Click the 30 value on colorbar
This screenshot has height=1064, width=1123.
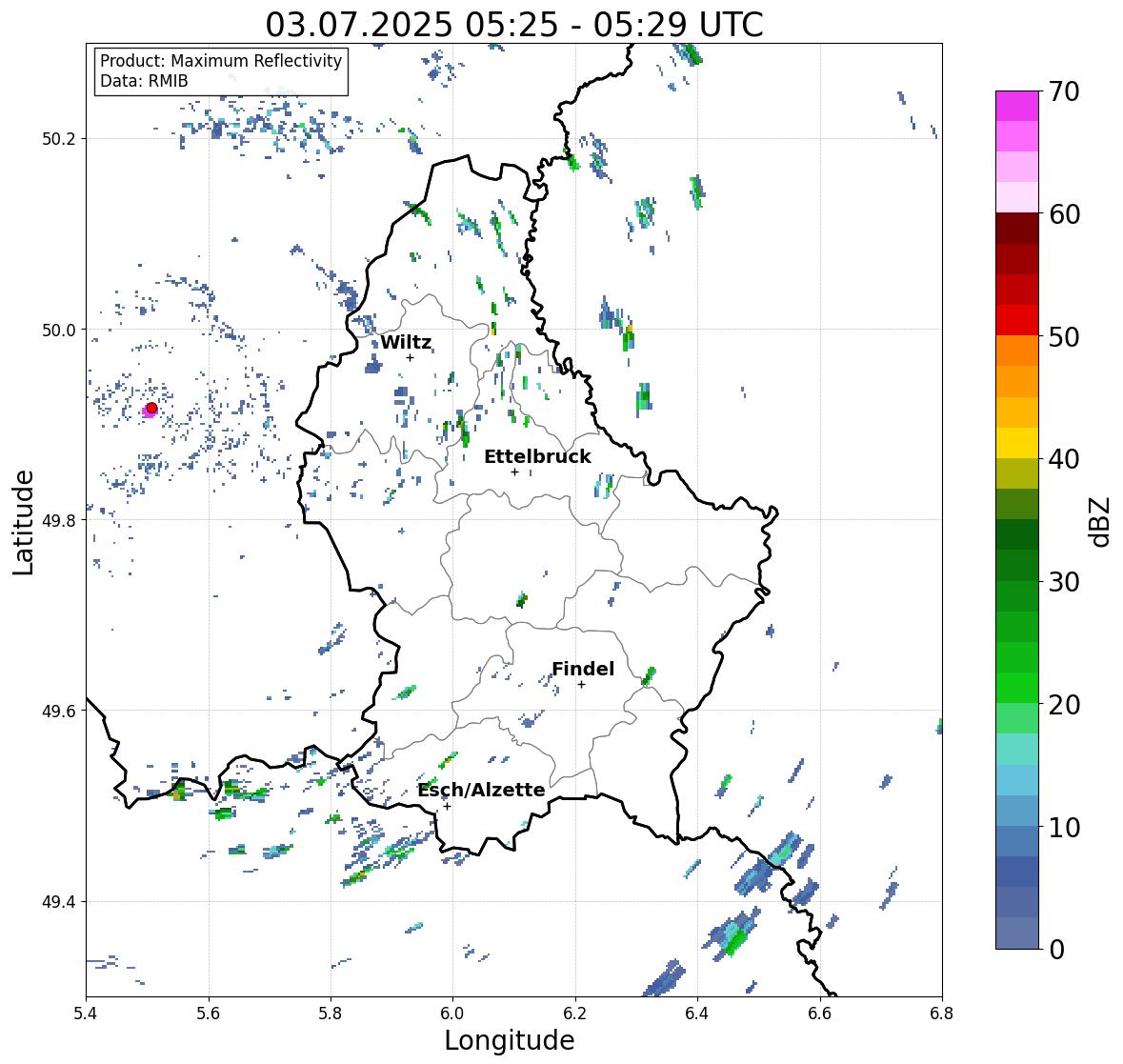click(x=1064, y=582)
